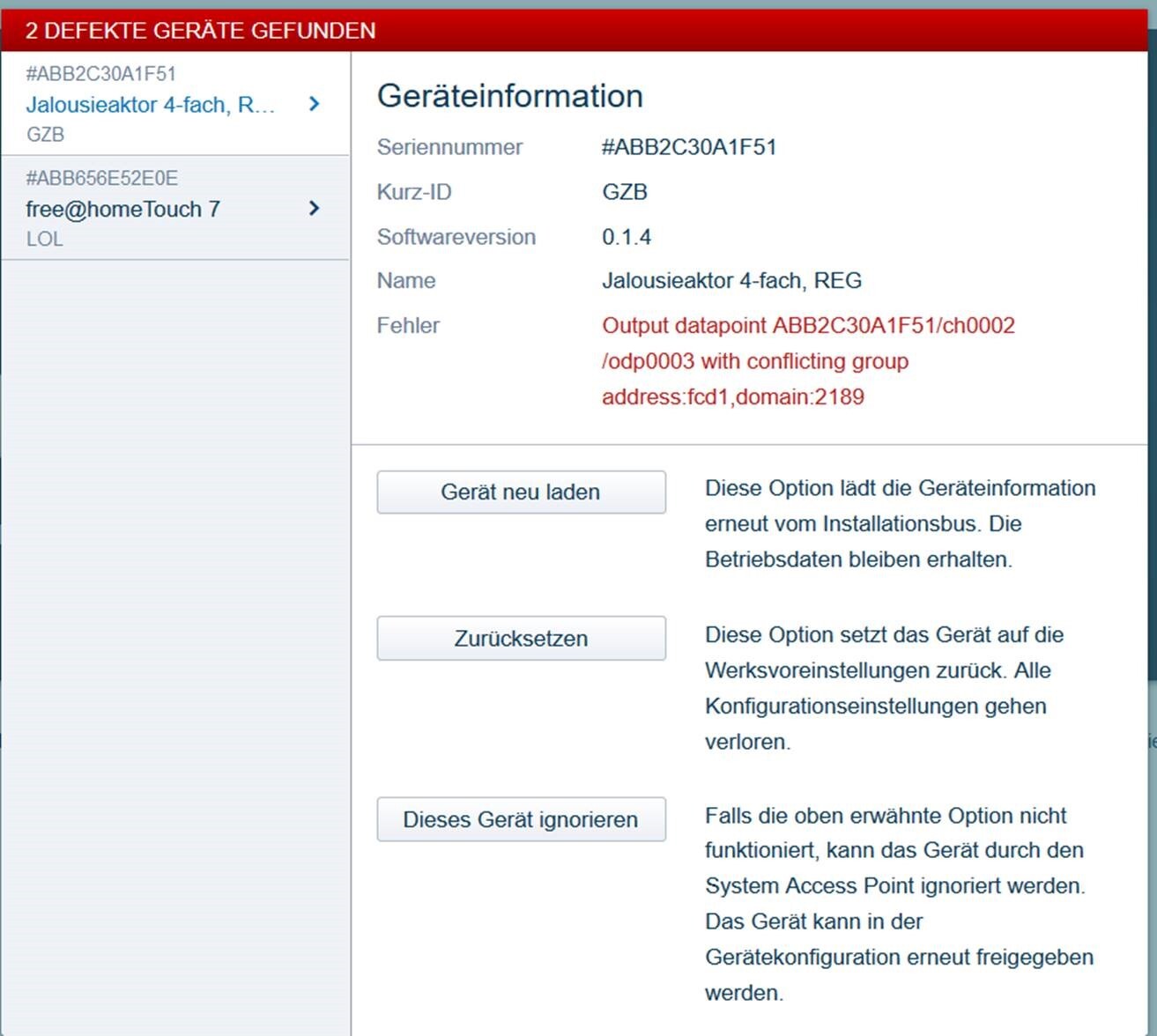This screenshot has width=1157, height=1036.
Task: Select the short ID label LOL
Action: 44,239
